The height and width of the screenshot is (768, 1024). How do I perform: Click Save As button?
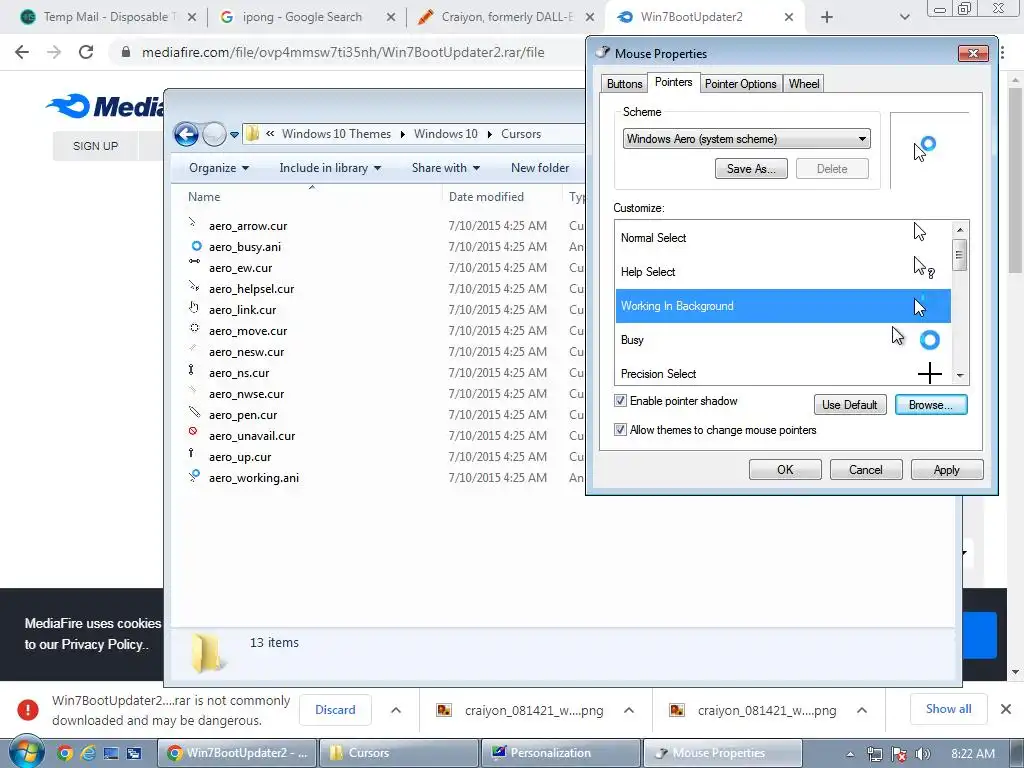point(751,168)
